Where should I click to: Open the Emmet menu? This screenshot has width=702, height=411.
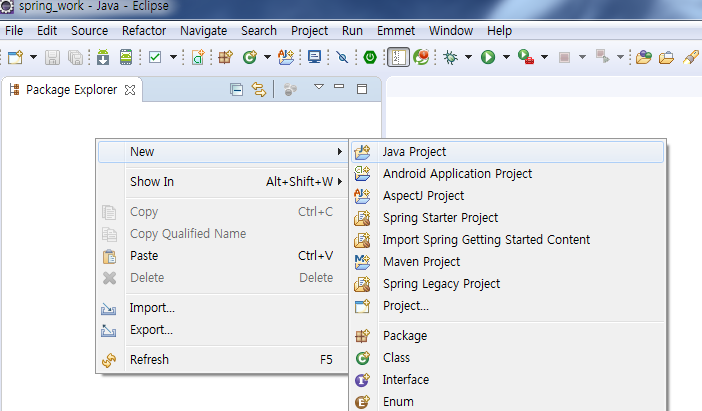coord(396,31)
